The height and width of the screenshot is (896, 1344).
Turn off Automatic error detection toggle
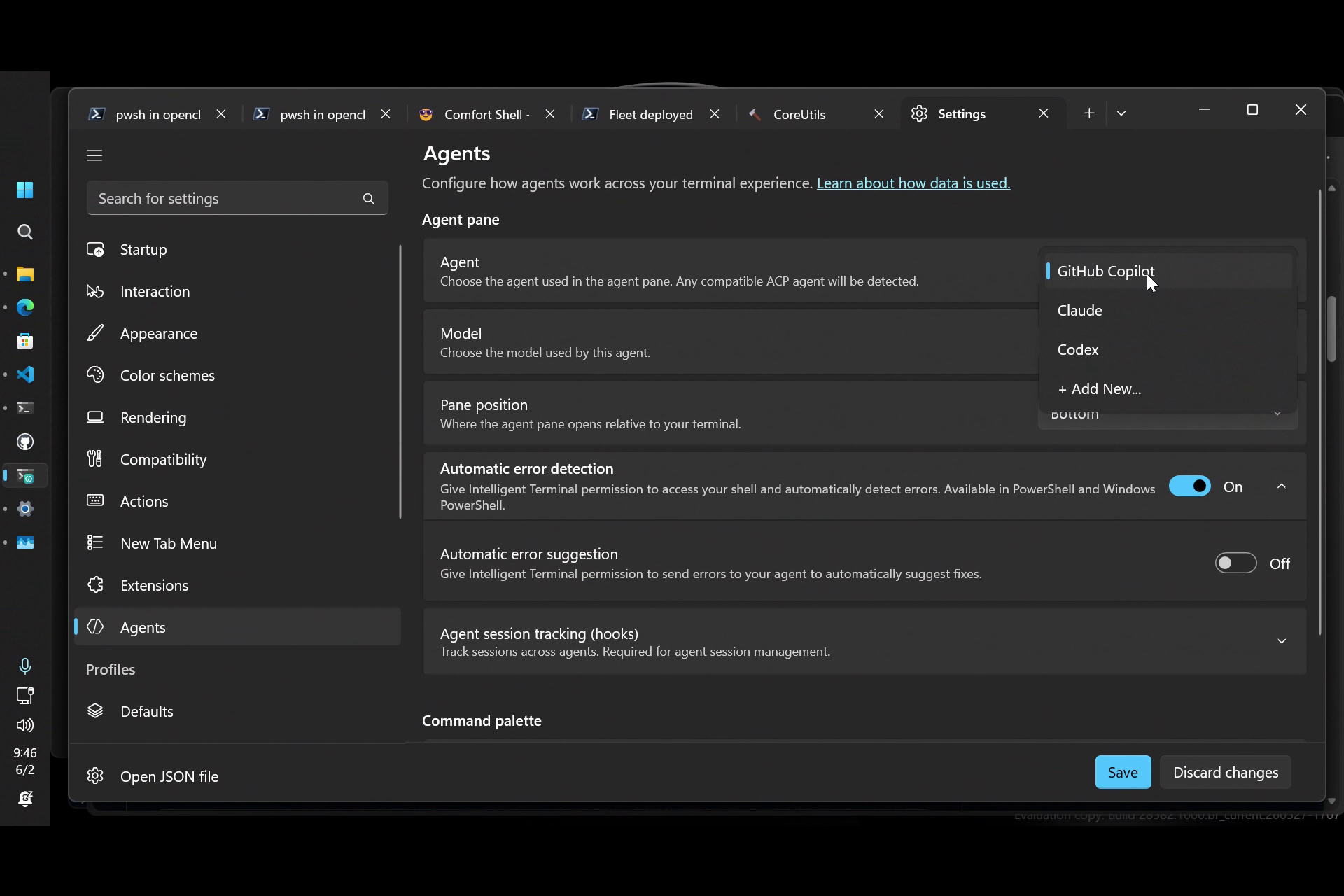point(1190,486)
